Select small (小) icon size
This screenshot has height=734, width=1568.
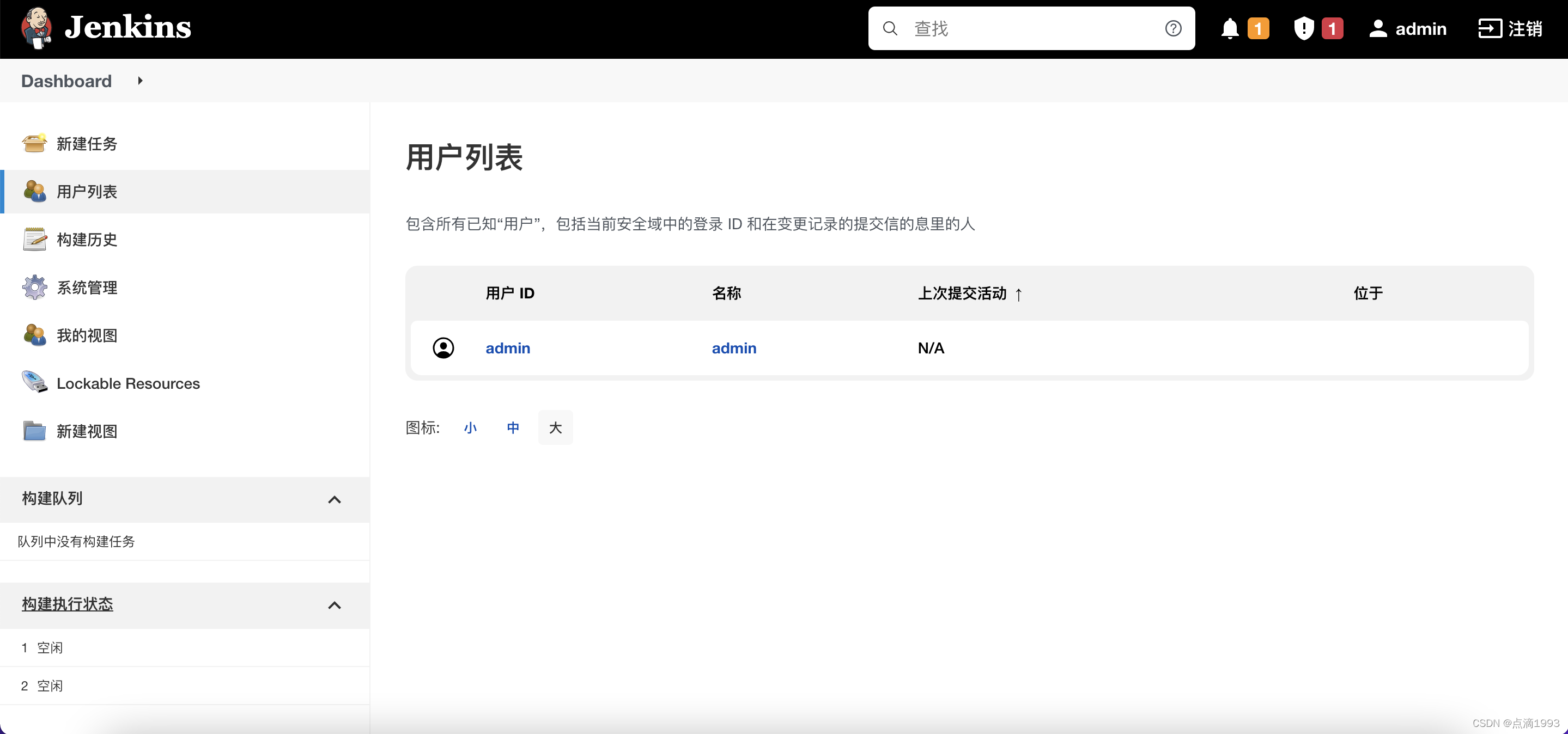click(x=470, y=427)
